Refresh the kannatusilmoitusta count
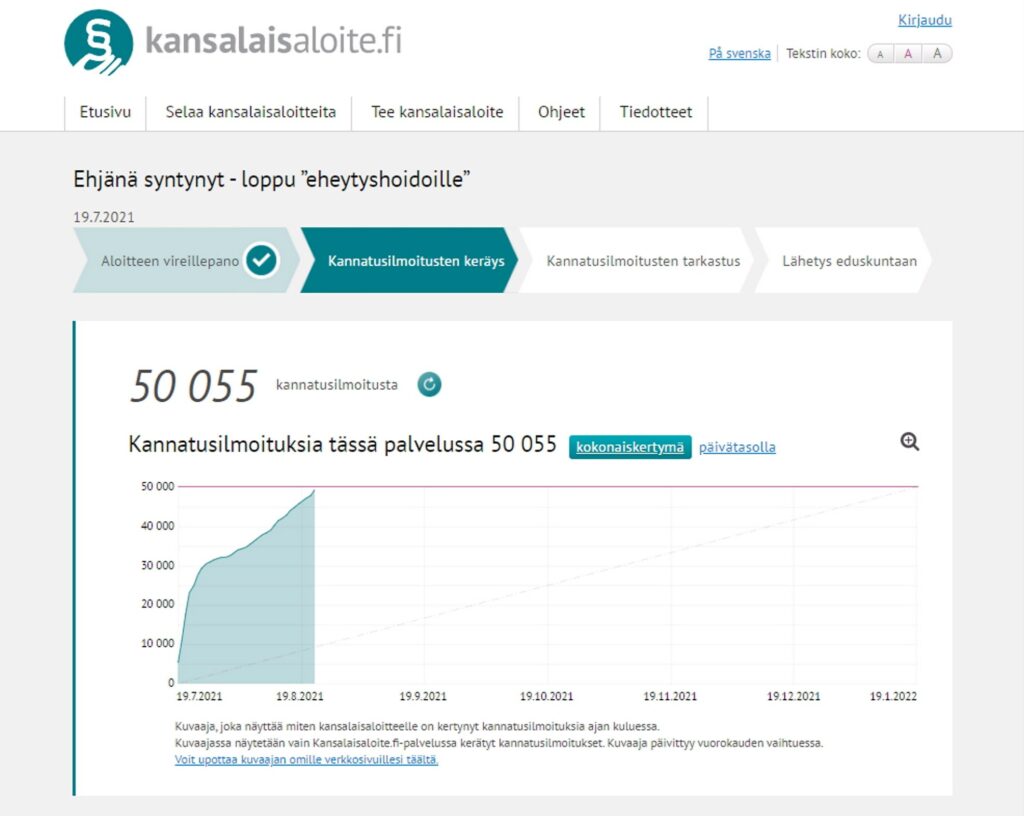Screen dimensions: 1024x816 429,385
